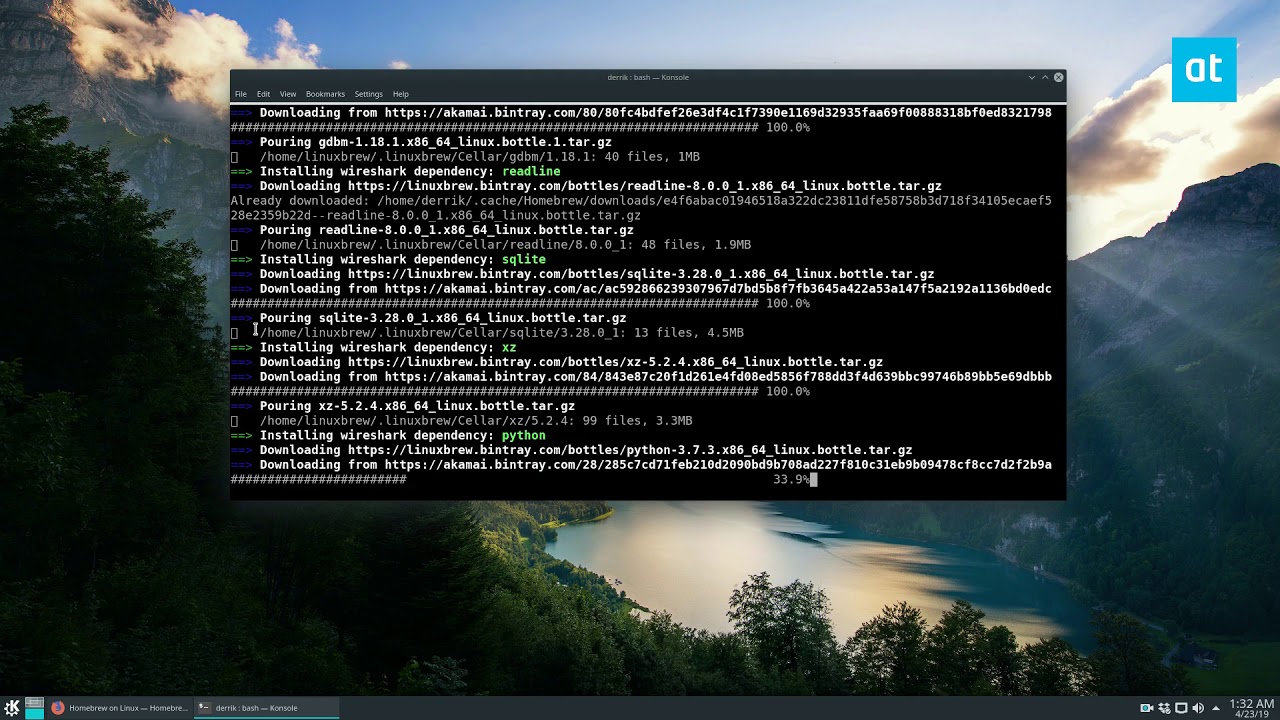Click the Cellar/sqlite path with 13 files
Viewport: 1280px width, 720px height.
502,333
